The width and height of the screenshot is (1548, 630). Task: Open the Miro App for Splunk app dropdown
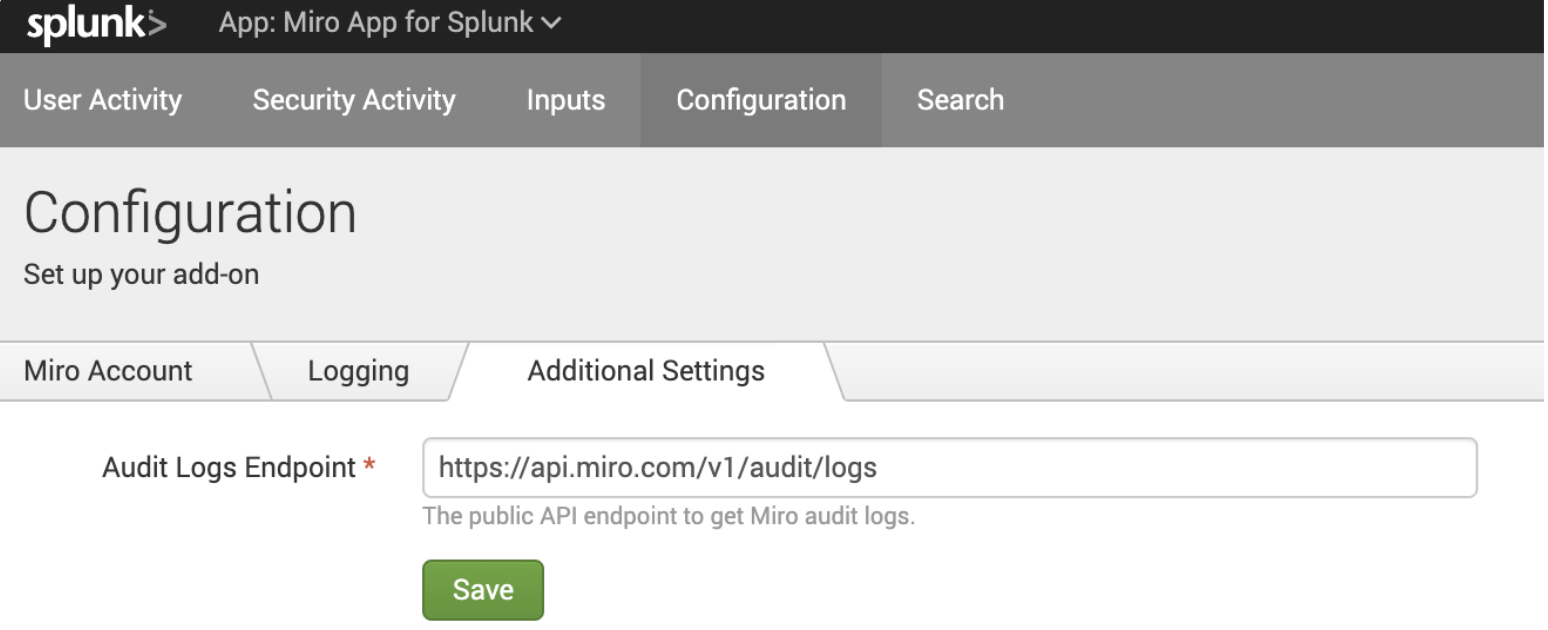click(x=391, y=24)
